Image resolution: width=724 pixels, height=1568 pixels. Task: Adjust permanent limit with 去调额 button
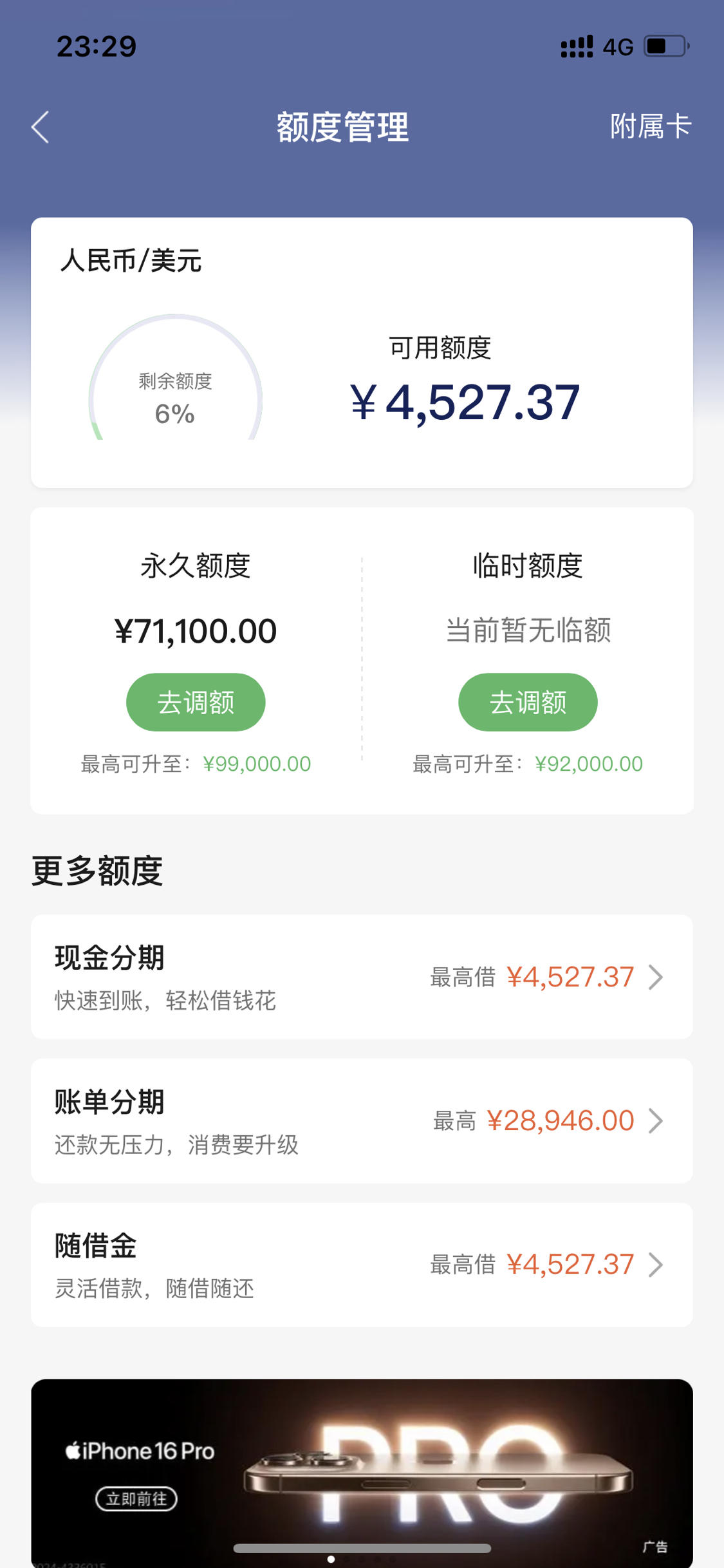(x=196, y=702)
